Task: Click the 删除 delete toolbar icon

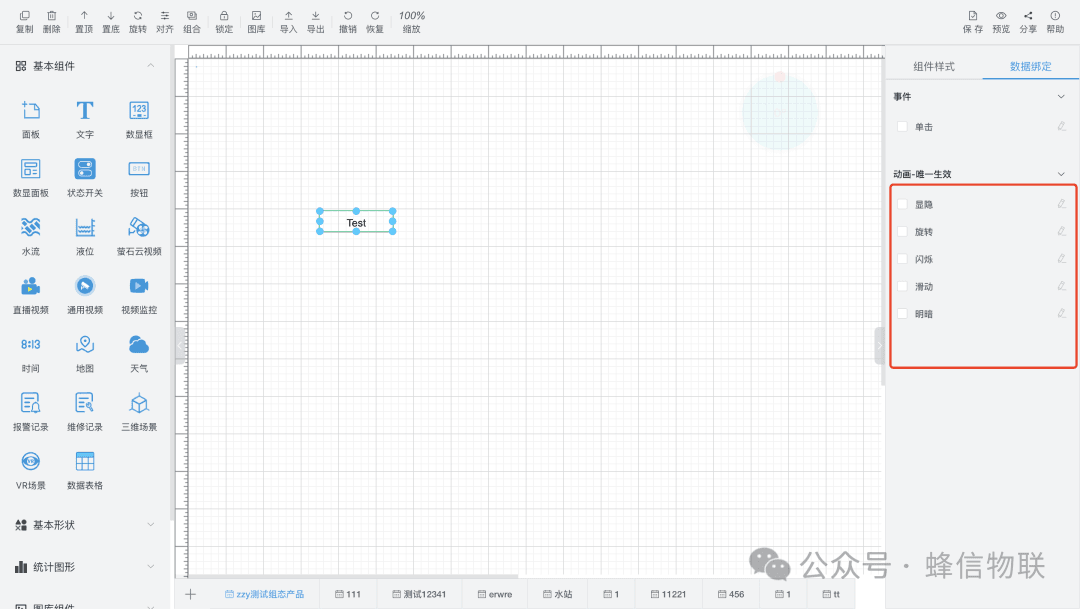Action: click(52, 21)
